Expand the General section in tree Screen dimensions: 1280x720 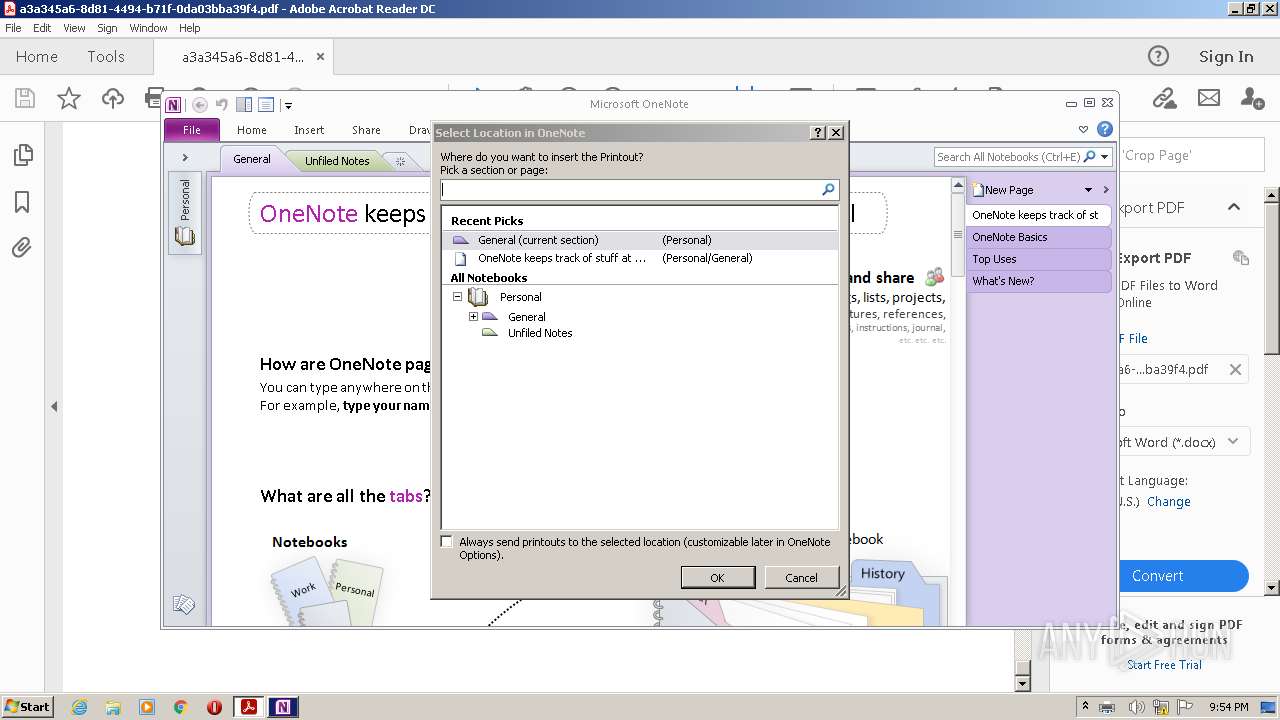(474, 317)
